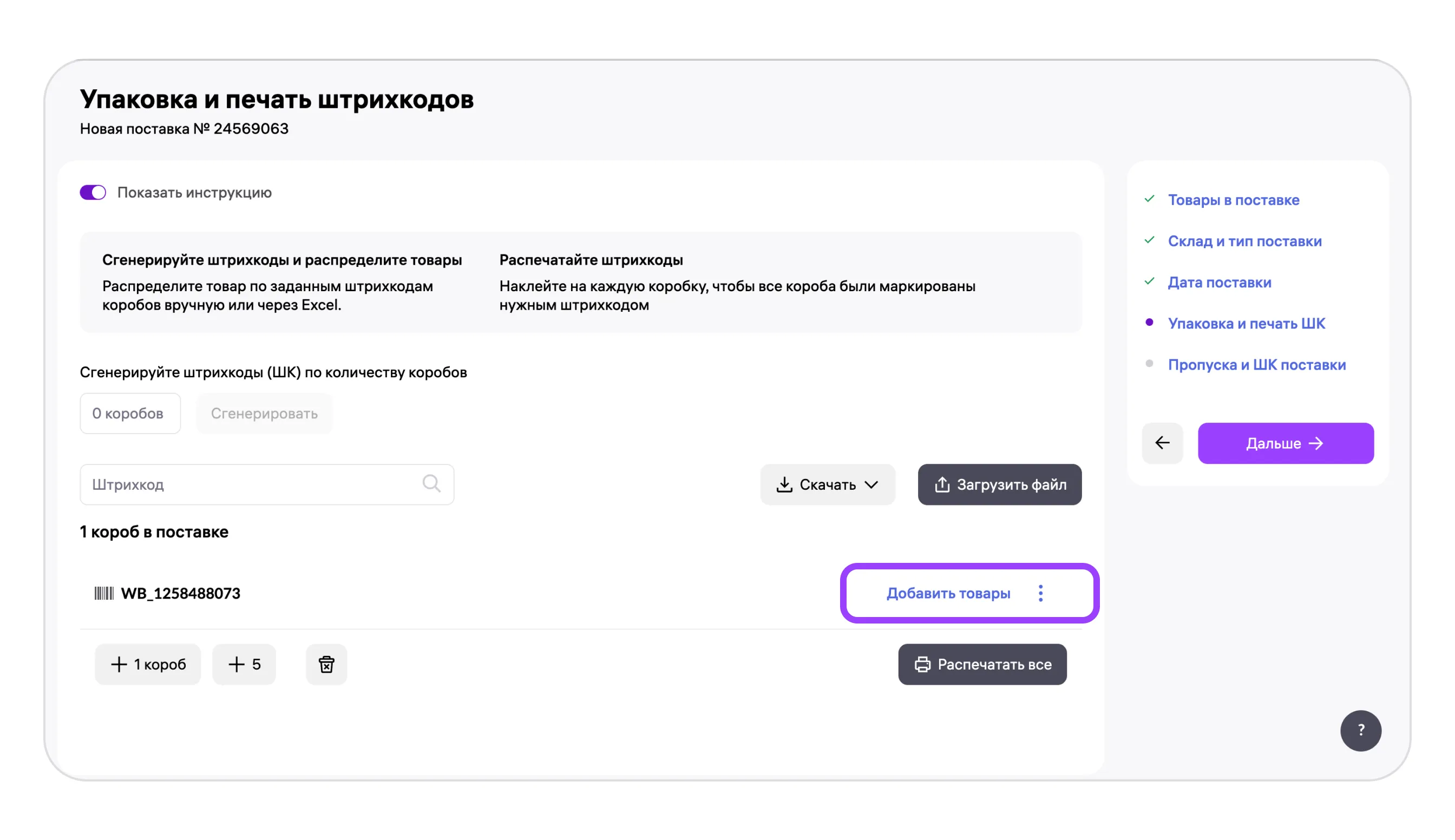Open the question mark help button
The width and height of the screenshot is (1455, 840).
pyautogui.click(x=1360, y=730)
